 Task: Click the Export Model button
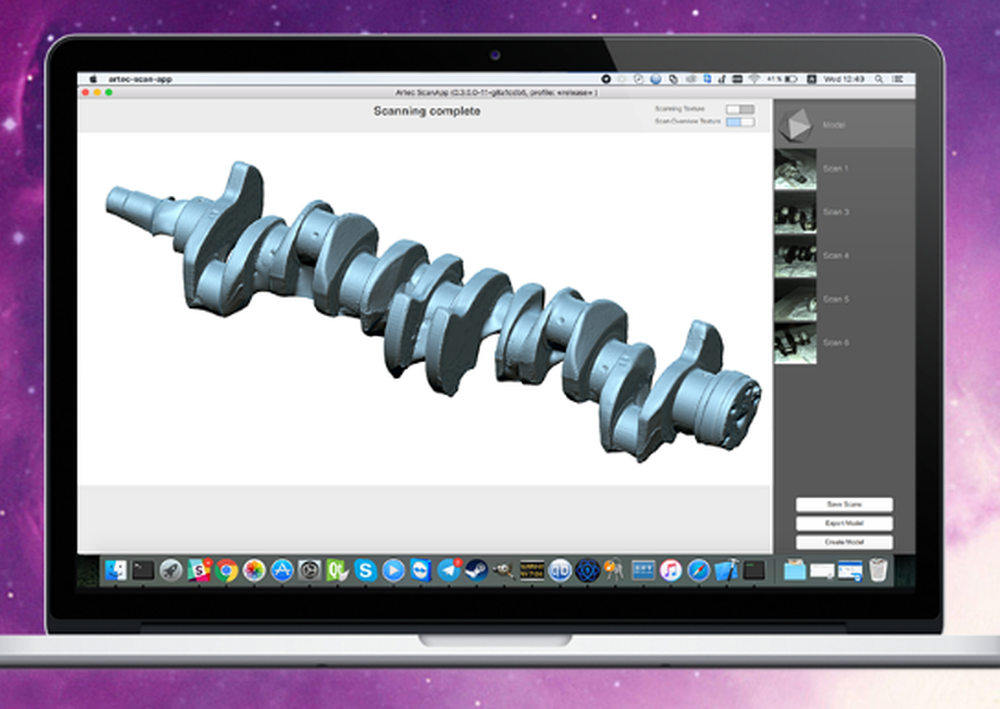844,523
